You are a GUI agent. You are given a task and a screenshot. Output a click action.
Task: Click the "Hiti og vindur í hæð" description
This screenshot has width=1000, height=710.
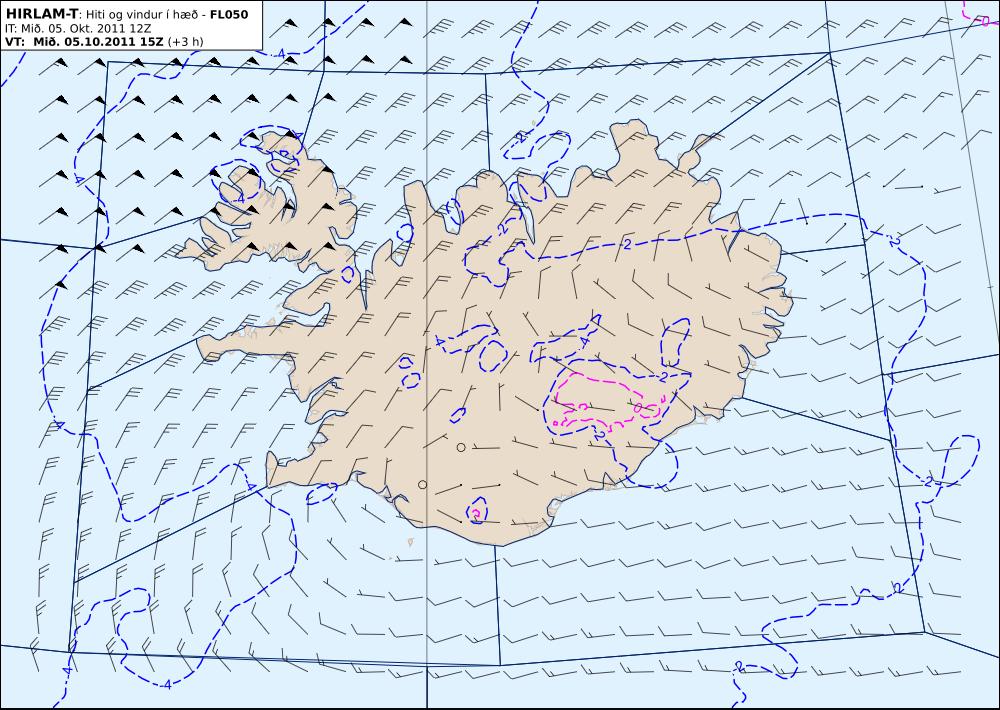coord(141,15)
